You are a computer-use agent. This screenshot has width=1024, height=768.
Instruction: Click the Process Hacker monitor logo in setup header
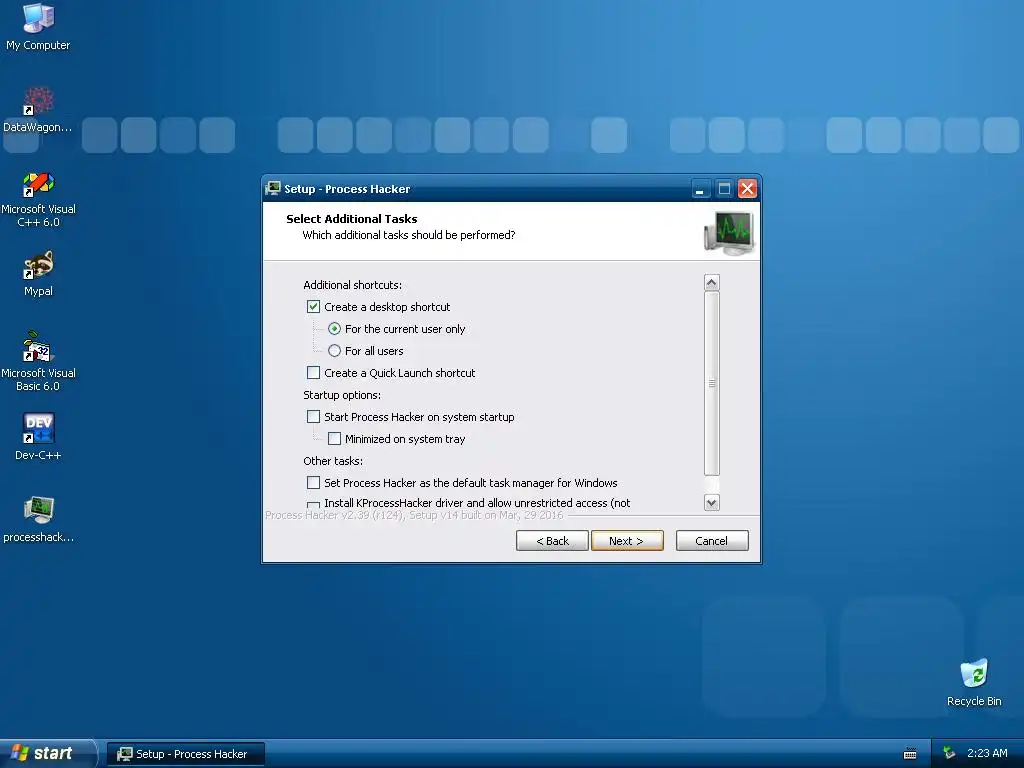click(729, 232)
